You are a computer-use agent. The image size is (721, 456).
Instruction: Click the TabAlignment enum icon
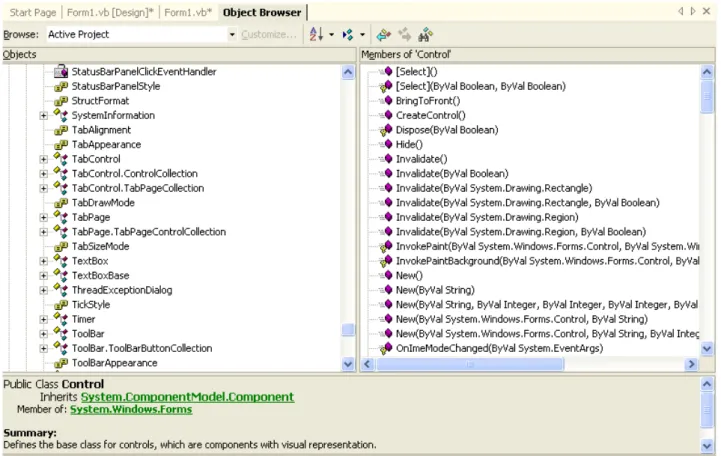point(61,130)
